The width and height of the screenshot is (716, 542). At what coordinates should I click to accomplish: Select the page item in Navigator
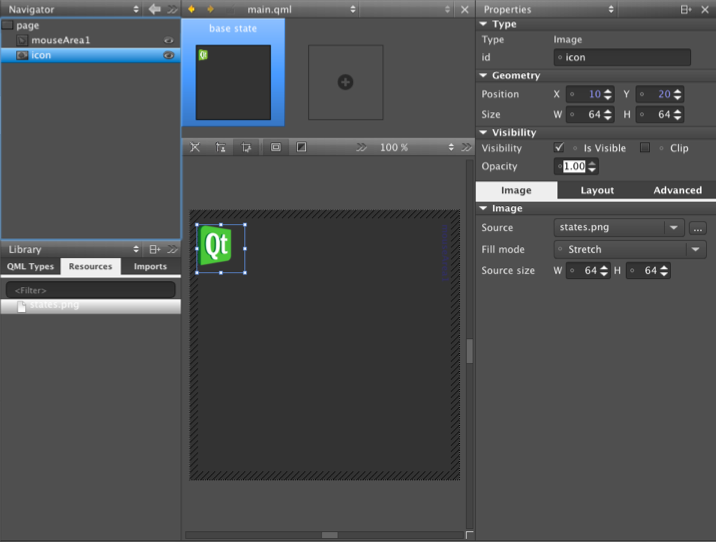pos(90,26)
